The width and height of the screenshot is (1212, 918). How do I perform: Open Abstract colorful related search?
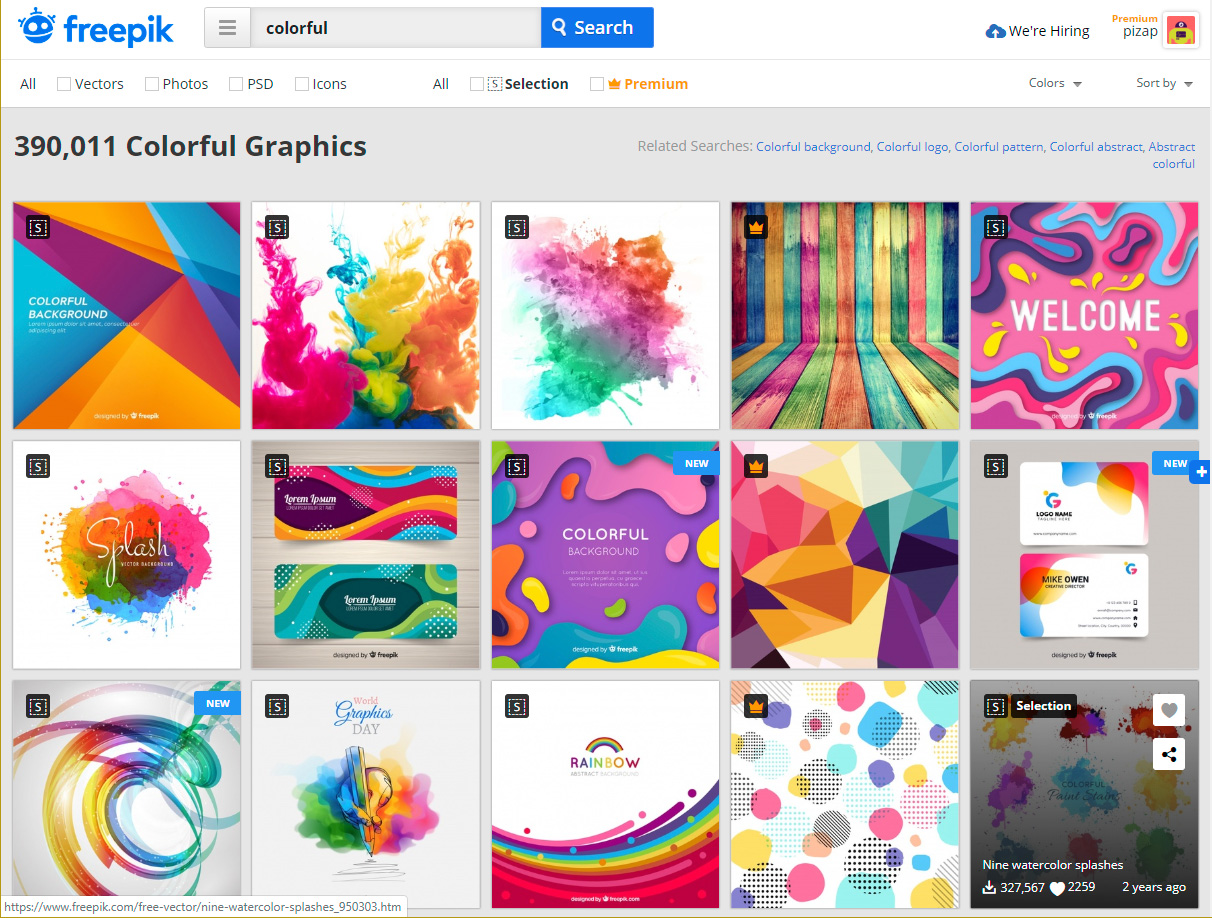1172,155
